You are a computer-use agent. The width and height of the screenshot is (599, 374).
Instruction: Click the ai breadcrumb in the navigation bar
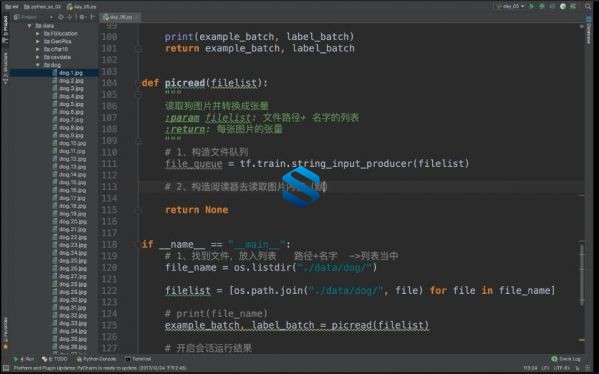[x=11, y=6]
